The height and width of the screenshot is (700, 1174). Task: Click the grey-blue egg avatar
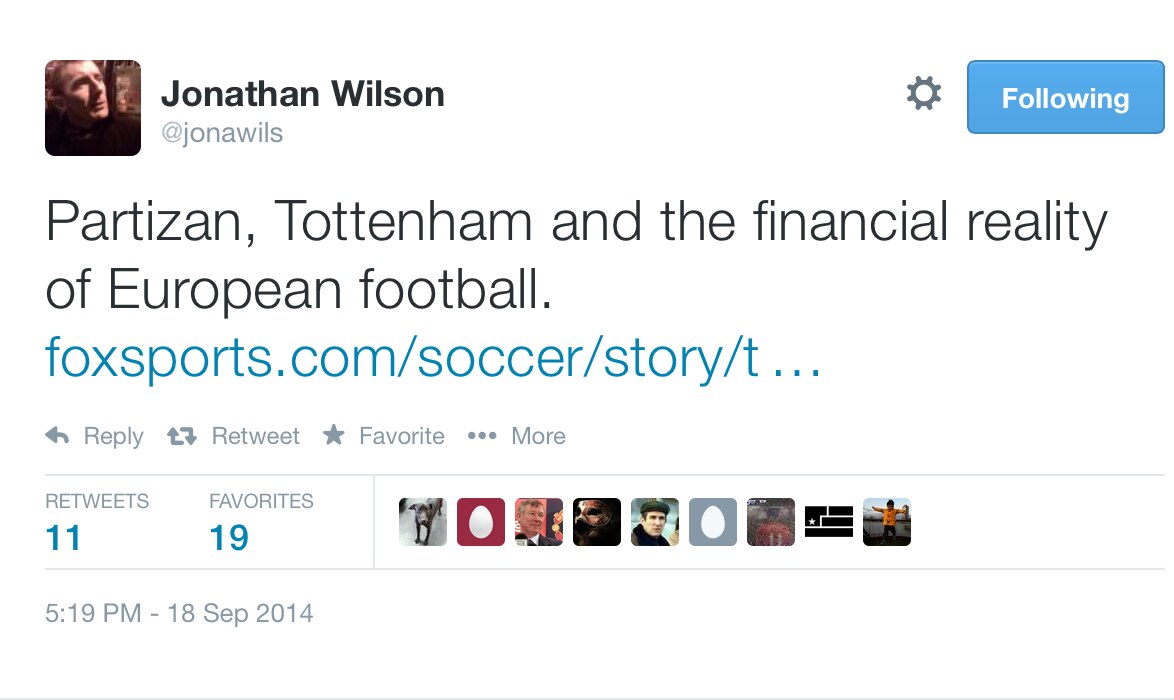click(x=713, y=522)
